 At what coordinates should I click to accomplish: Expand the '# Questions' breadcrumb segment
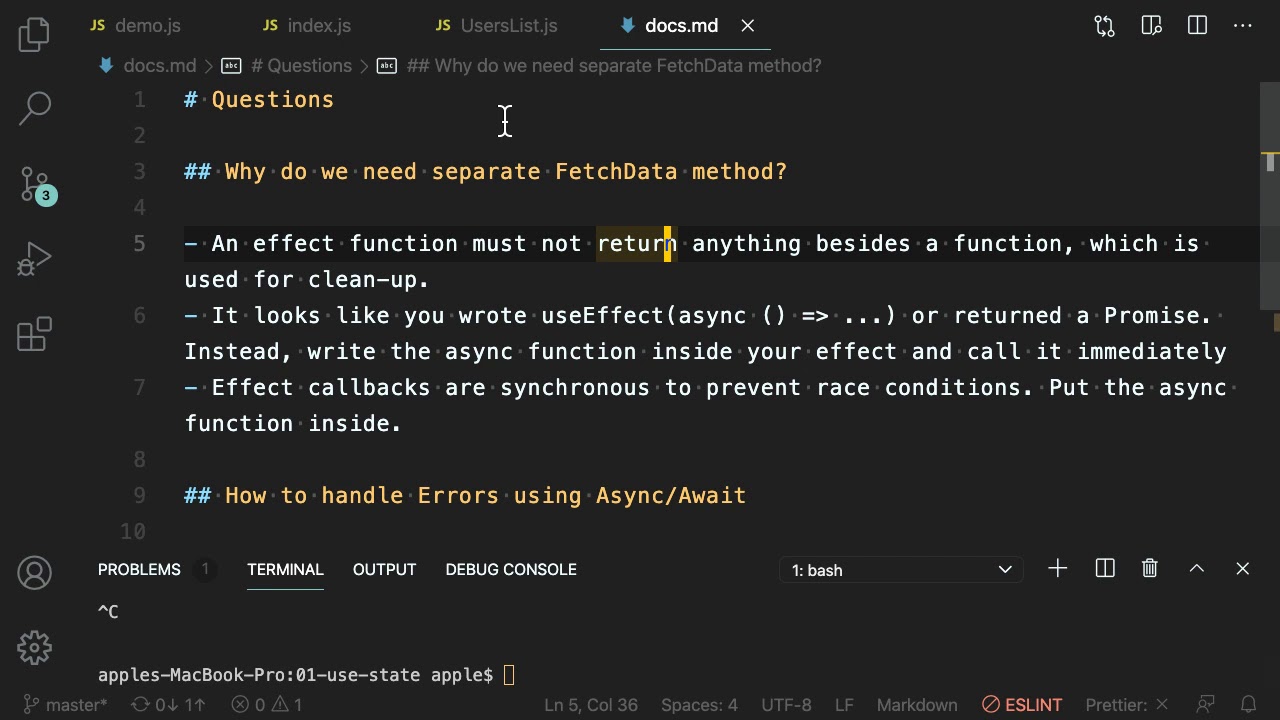point(300,66)
